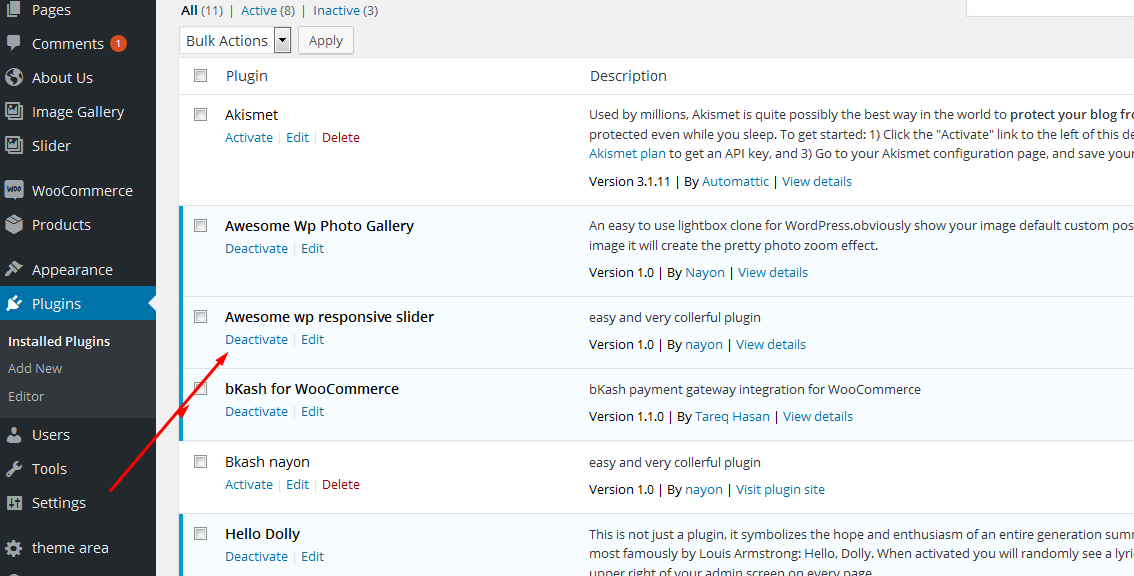Click the Products box icon

point(14,224)
